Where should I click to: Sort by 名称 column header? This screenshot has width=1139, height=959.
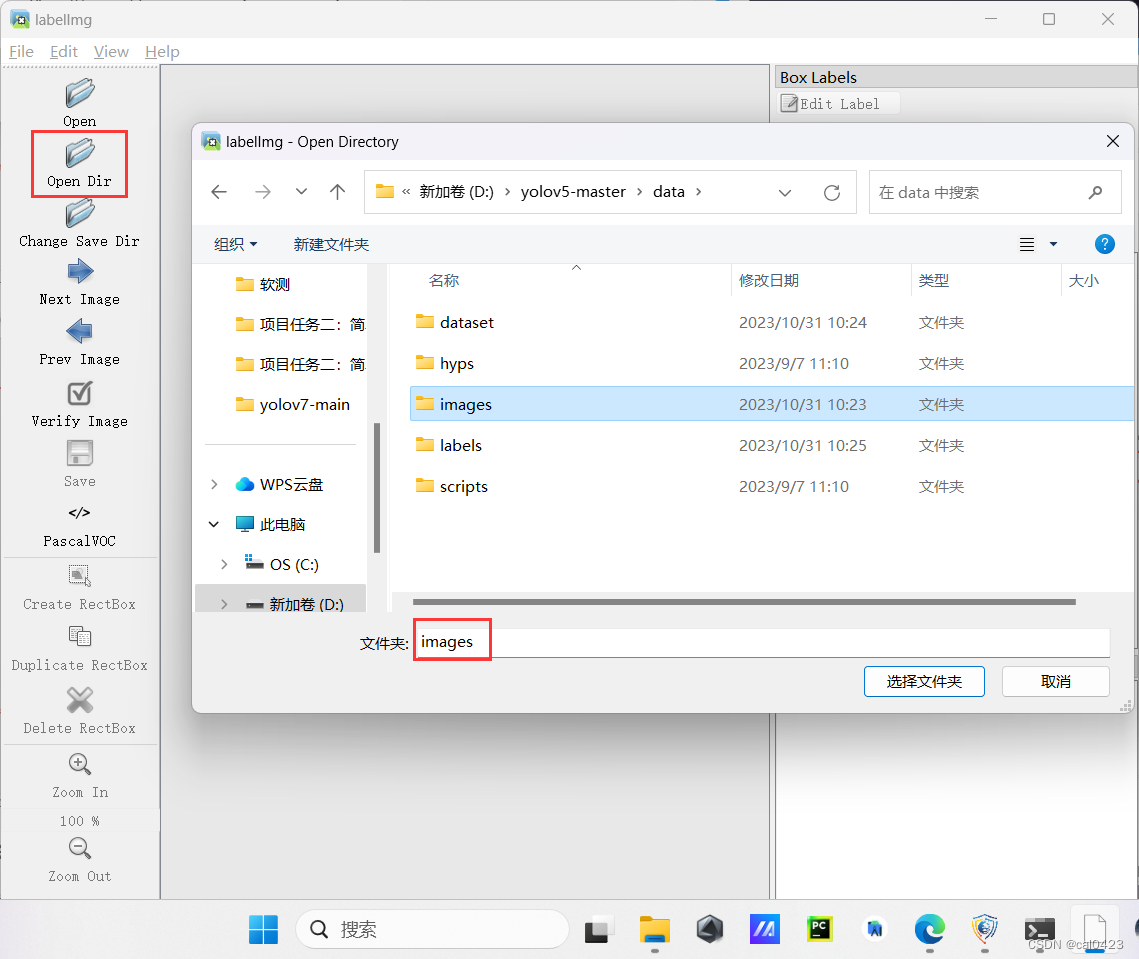tap(444, 280)
